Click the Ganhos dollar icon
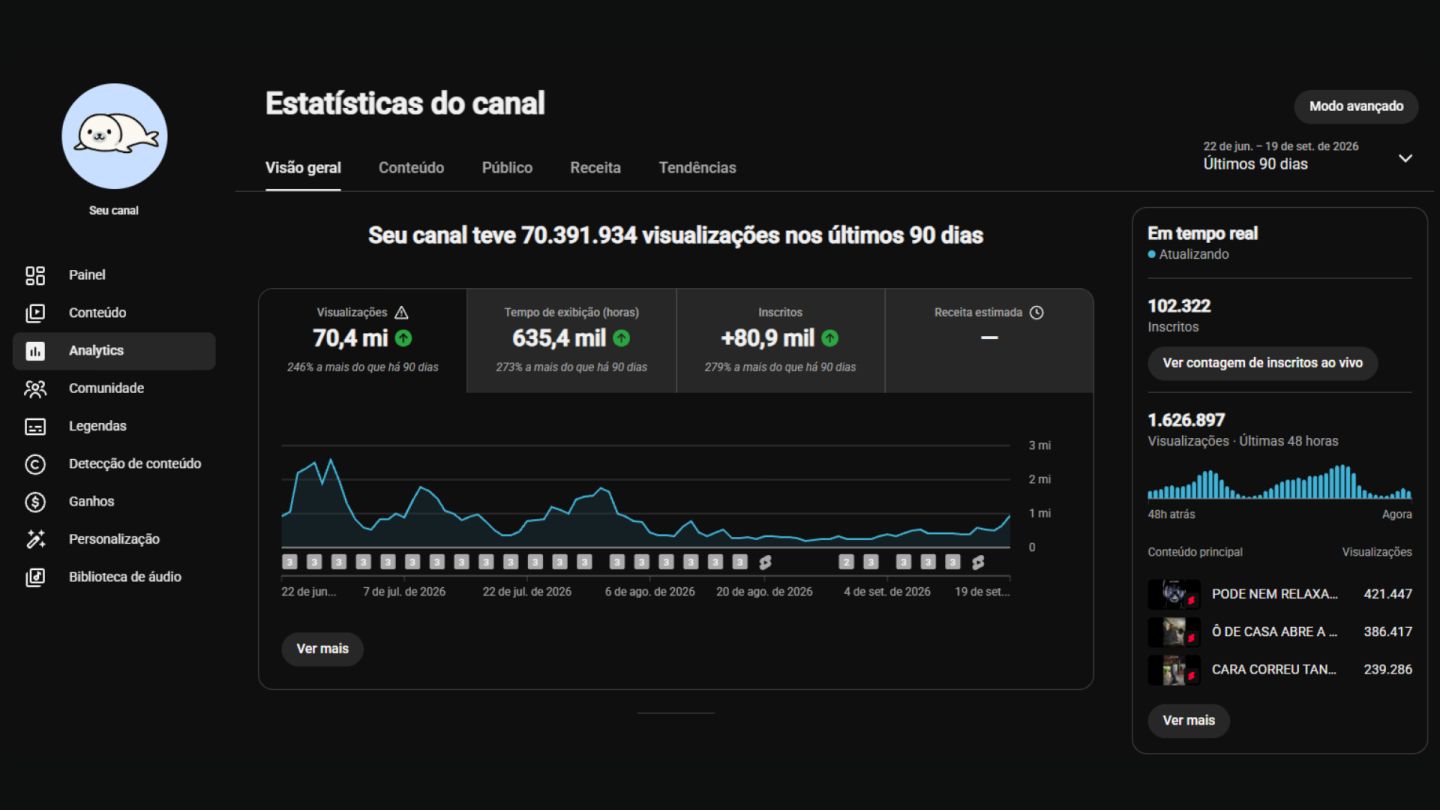This screenshot has height=810, width=1440. tap(35, 502)
